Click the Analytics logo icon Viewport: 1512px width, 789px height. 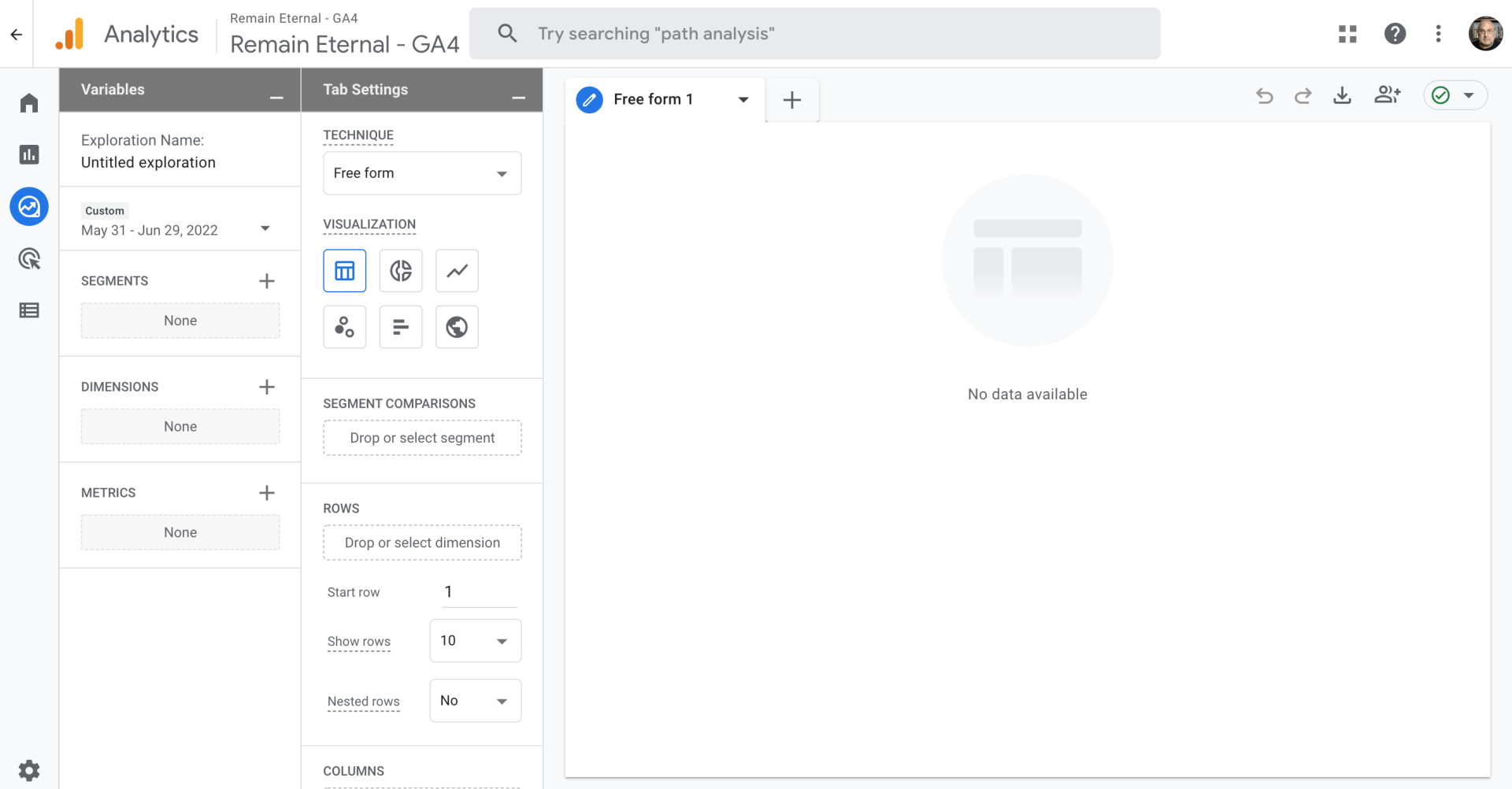click(x=69, y=34)
